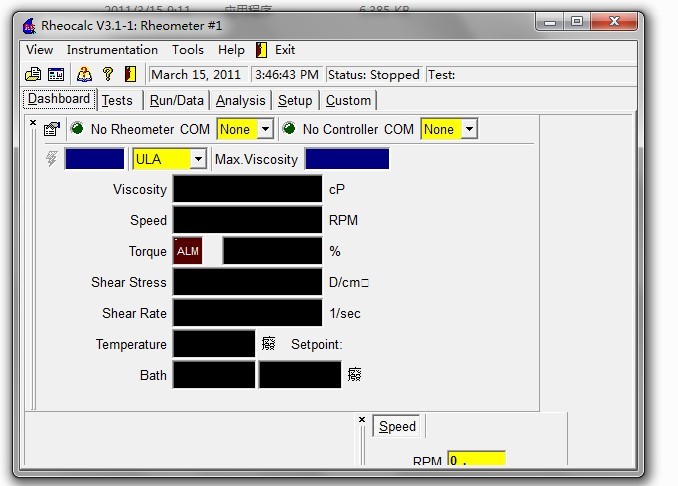Select the None value of the Controller COM
678x486 pixels.
441,129
